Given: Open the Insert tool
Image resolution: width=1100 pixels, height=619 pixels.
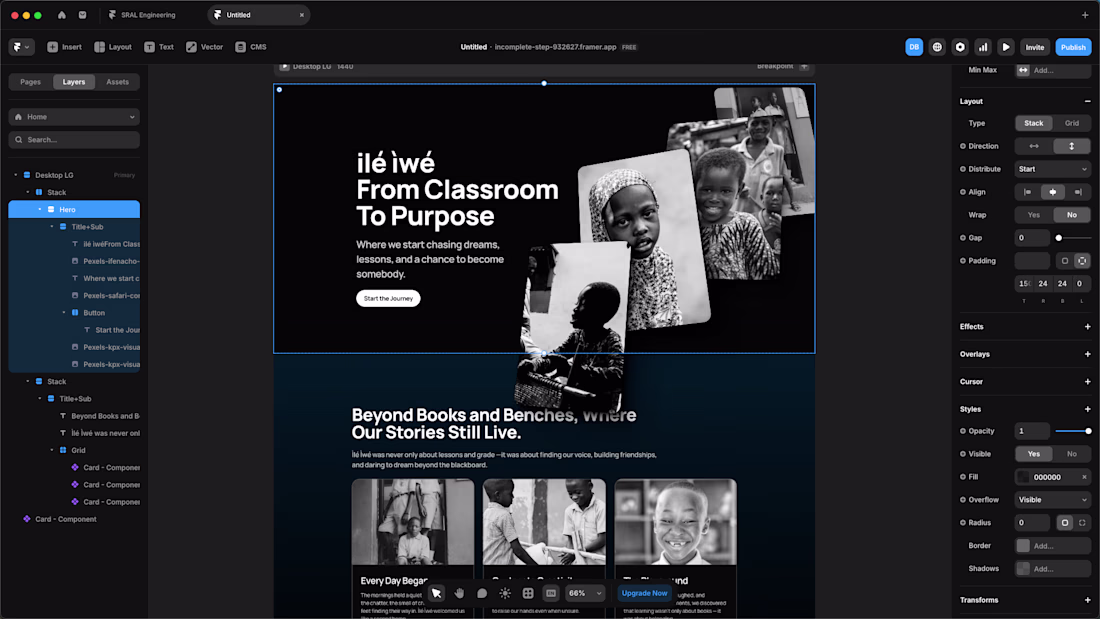Looking at the screenshot, I should (x=64, y=47).
